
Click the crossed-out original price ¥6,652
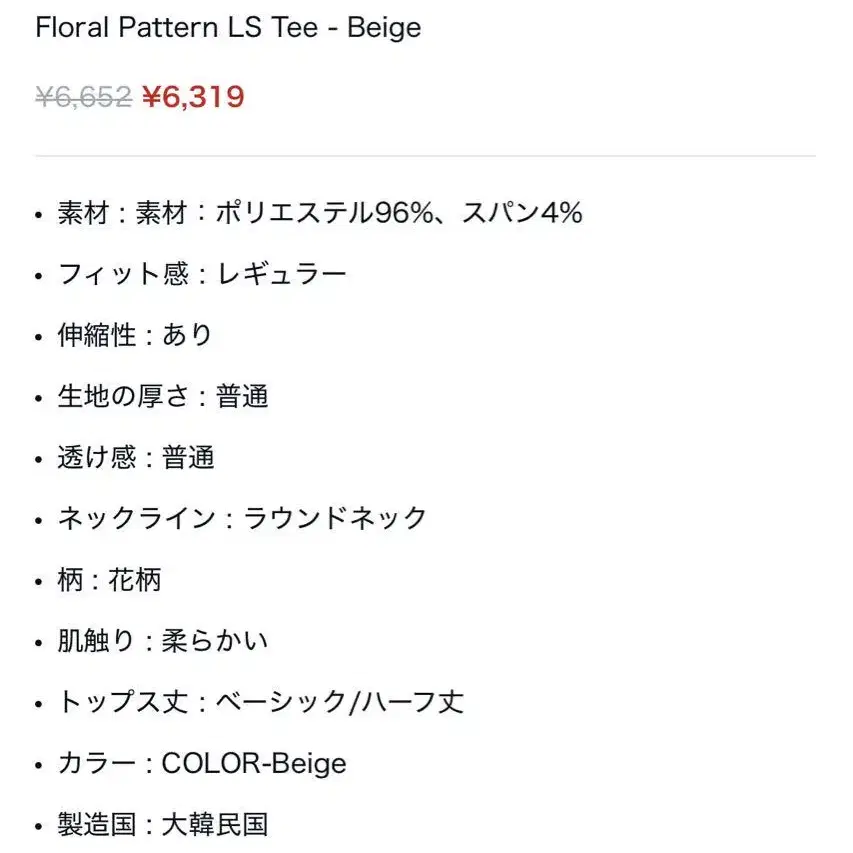tap(84, 97)
